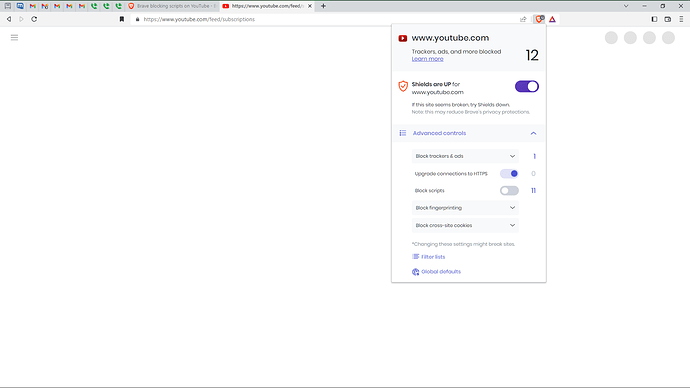Restore down the Brave window
690x388 pixels.
[663, 6]
